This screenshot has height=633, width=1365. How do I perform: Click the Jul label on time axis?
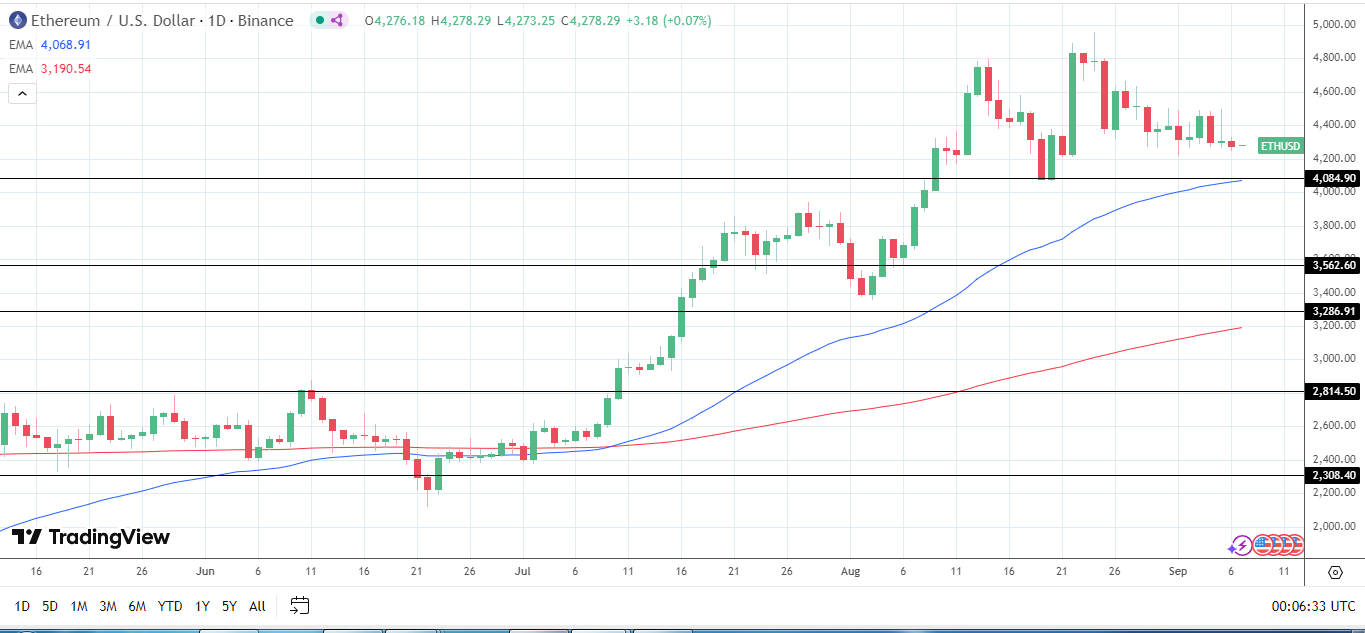pos(522,572)
